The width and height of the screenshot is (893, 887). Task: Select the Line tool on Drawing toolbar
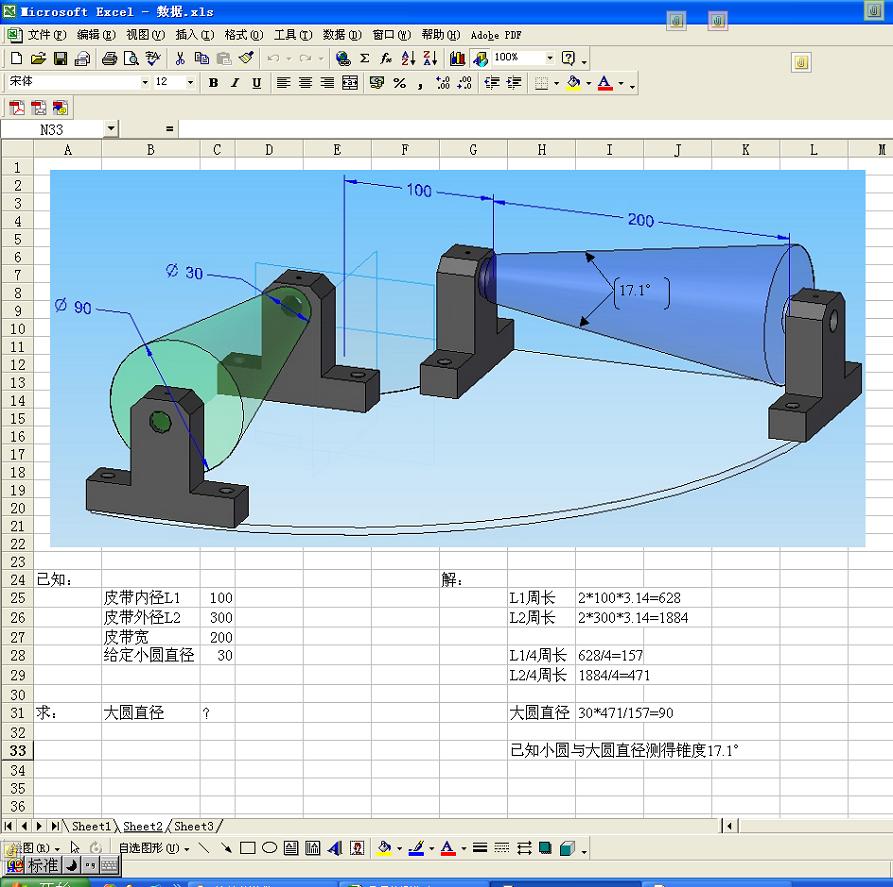coord(204,848)
